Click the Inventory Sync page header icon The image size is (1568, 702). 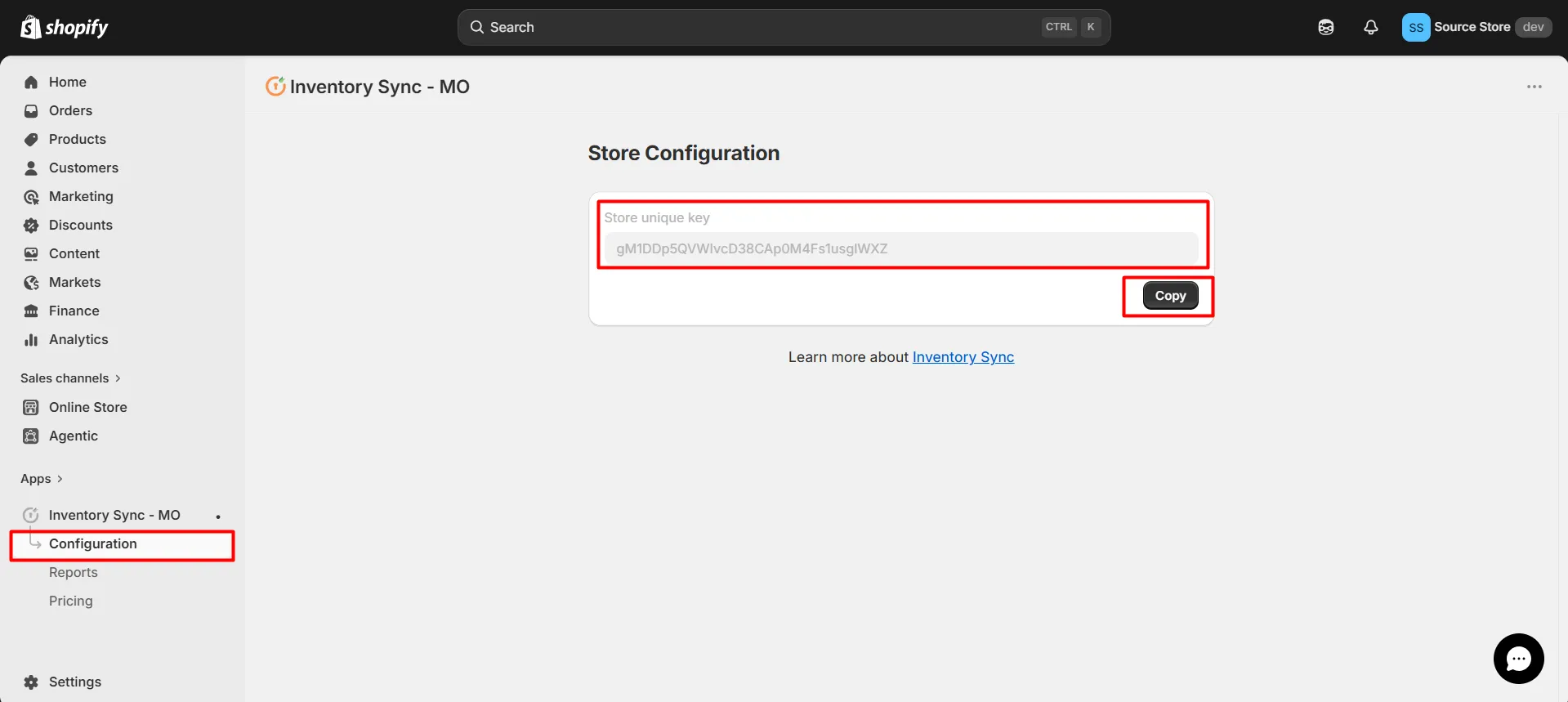[x=275, y=86]
